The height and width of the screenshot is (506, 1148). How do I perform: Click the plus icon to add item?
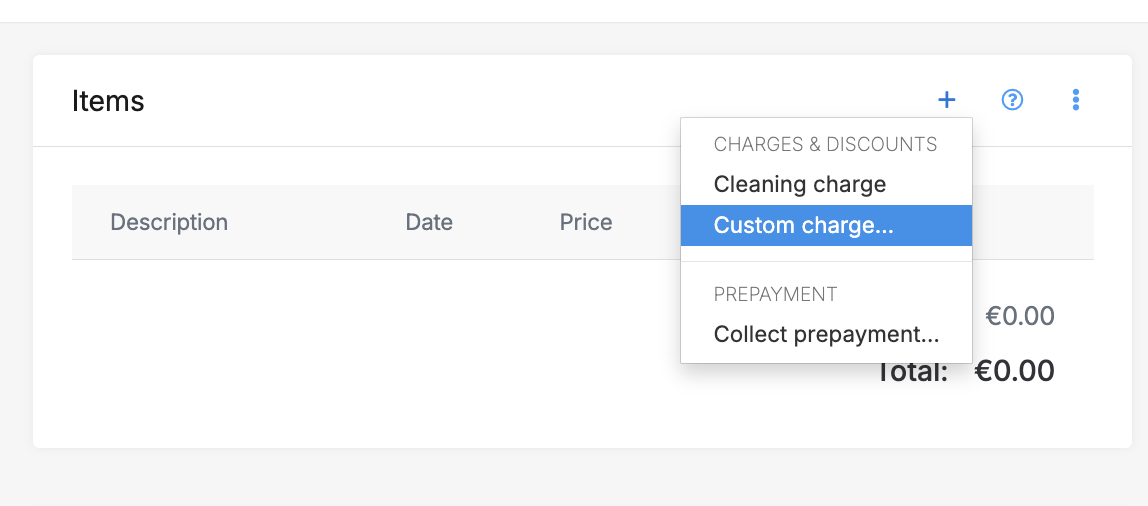click(x=946, y=100)
